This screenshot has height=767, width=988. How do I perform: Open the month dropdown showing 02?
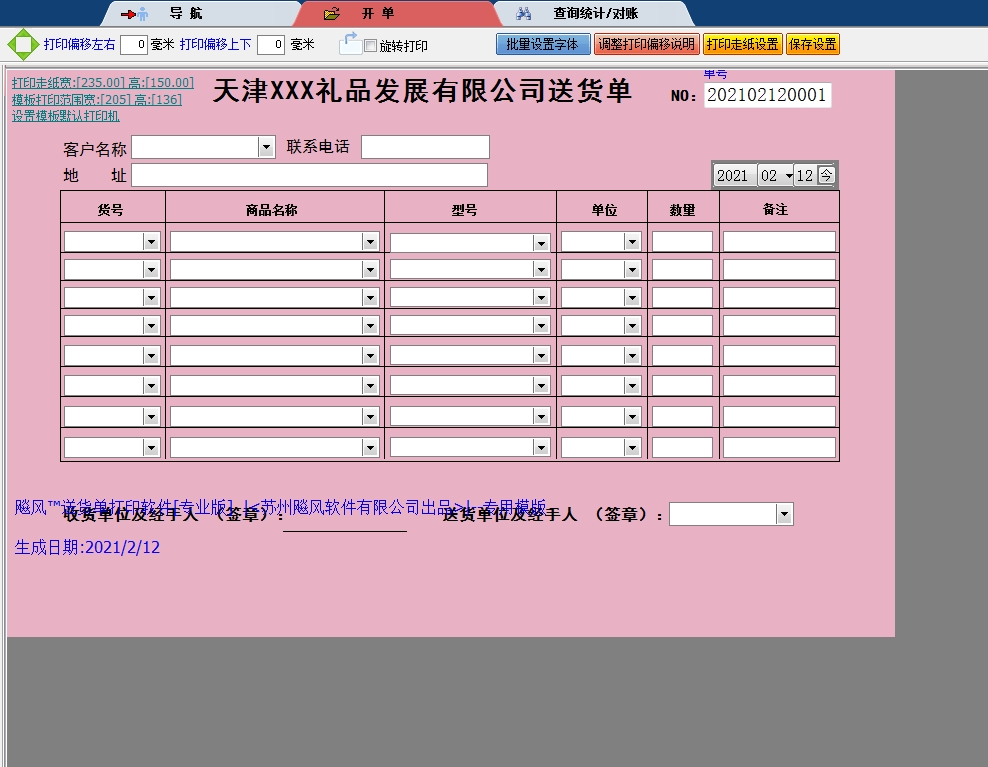789,176
